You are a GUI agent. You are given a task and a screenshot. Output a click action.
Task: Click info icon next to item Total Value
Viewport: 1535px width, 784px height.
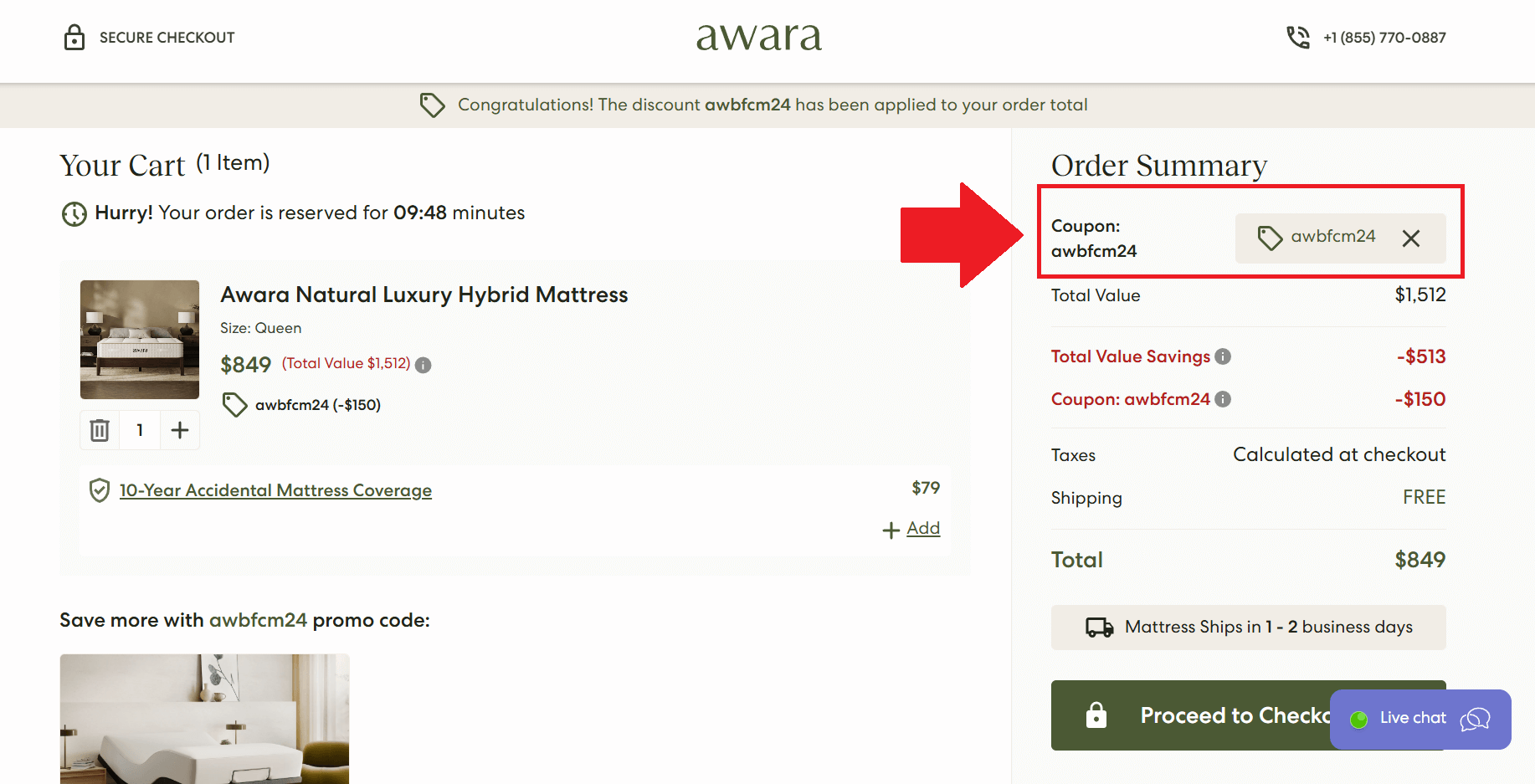click(x=424, y=365)
